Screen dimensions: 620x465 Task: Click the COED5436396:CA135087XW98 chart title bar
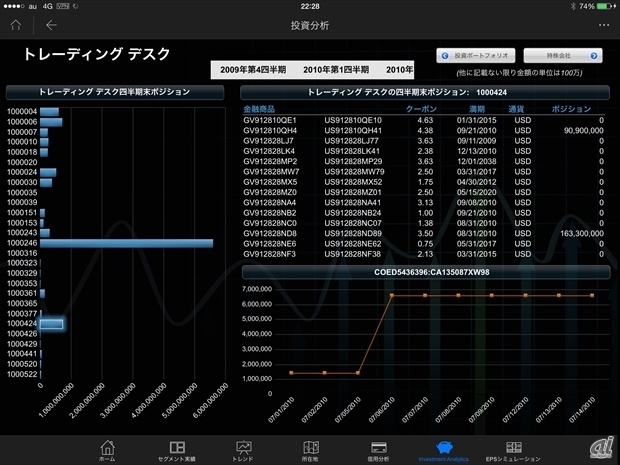pos(426,272)
